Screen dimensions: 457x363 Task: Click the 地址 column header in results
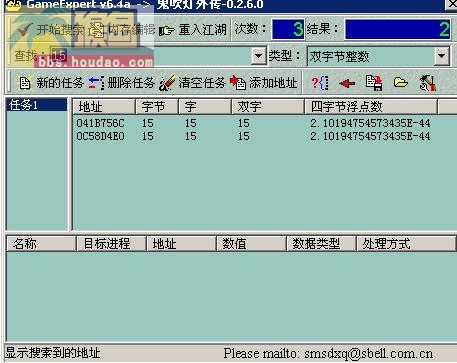click(x=104, y=107)
